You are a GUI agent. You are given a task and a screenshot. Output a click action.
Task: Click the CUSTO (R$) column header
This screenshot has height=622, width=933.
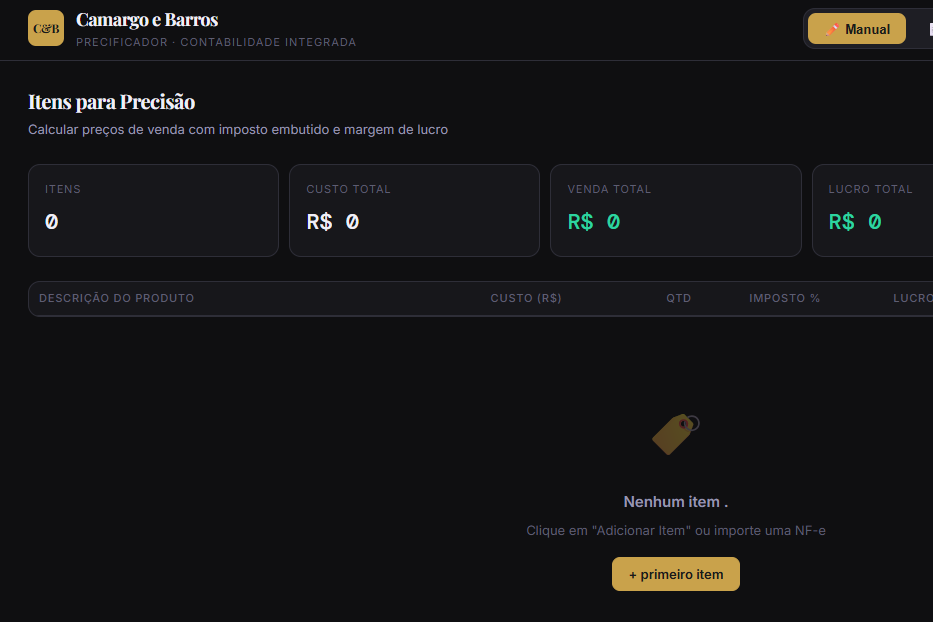tap(526, 298)
